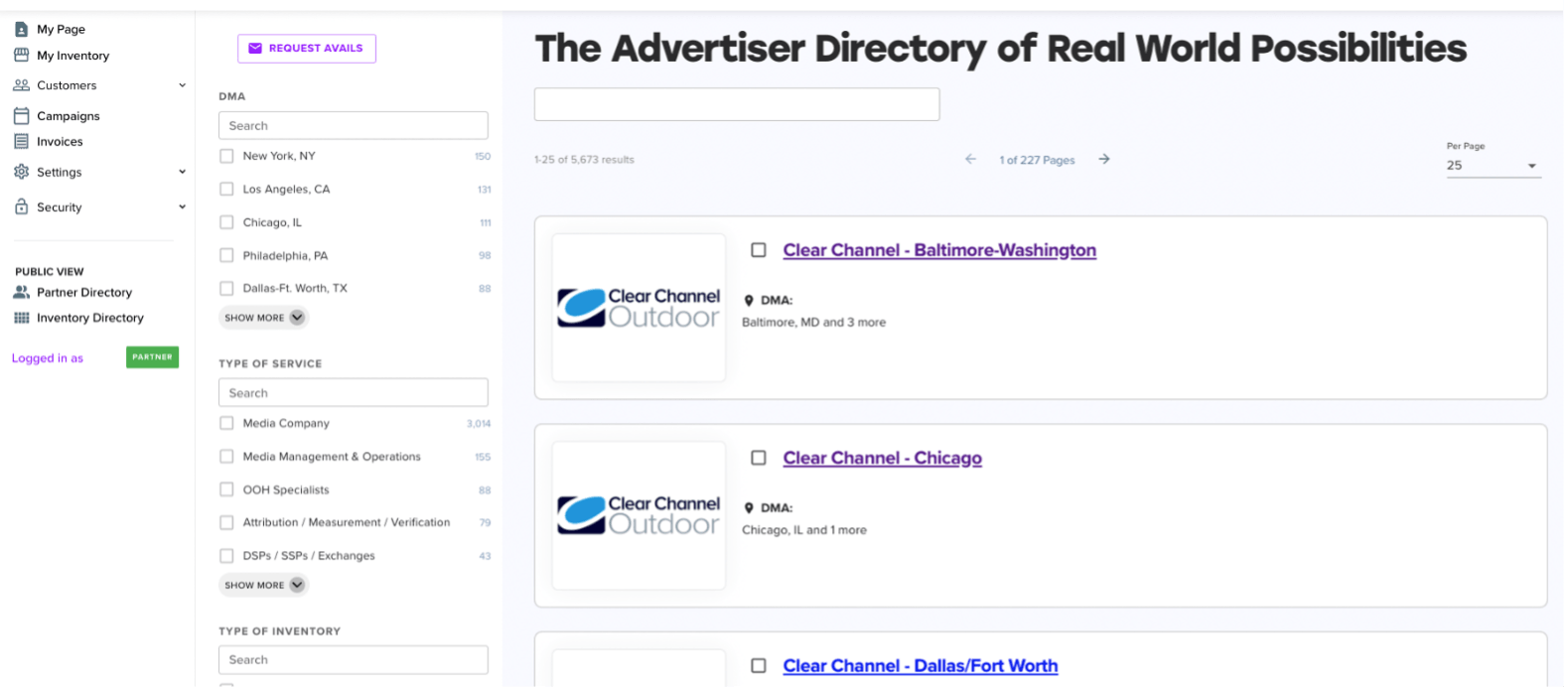Click the Clear Channel Outdoor logo for Chicago

(639, 515)
